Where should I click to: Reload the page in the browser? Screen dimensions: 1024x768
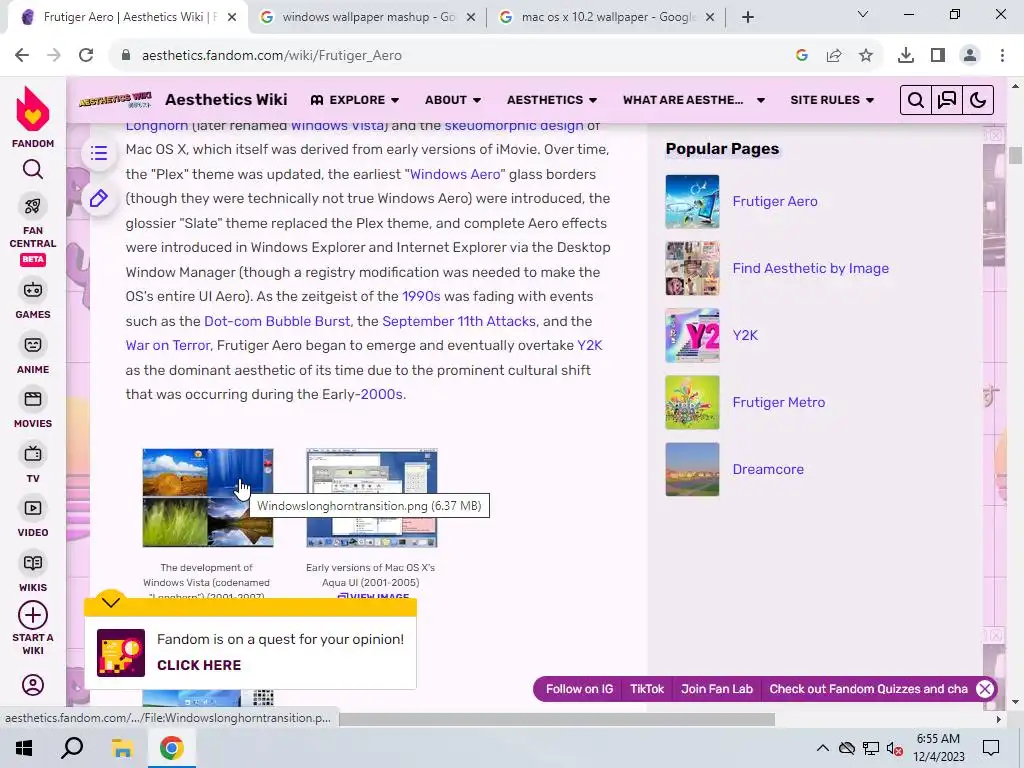86,56
